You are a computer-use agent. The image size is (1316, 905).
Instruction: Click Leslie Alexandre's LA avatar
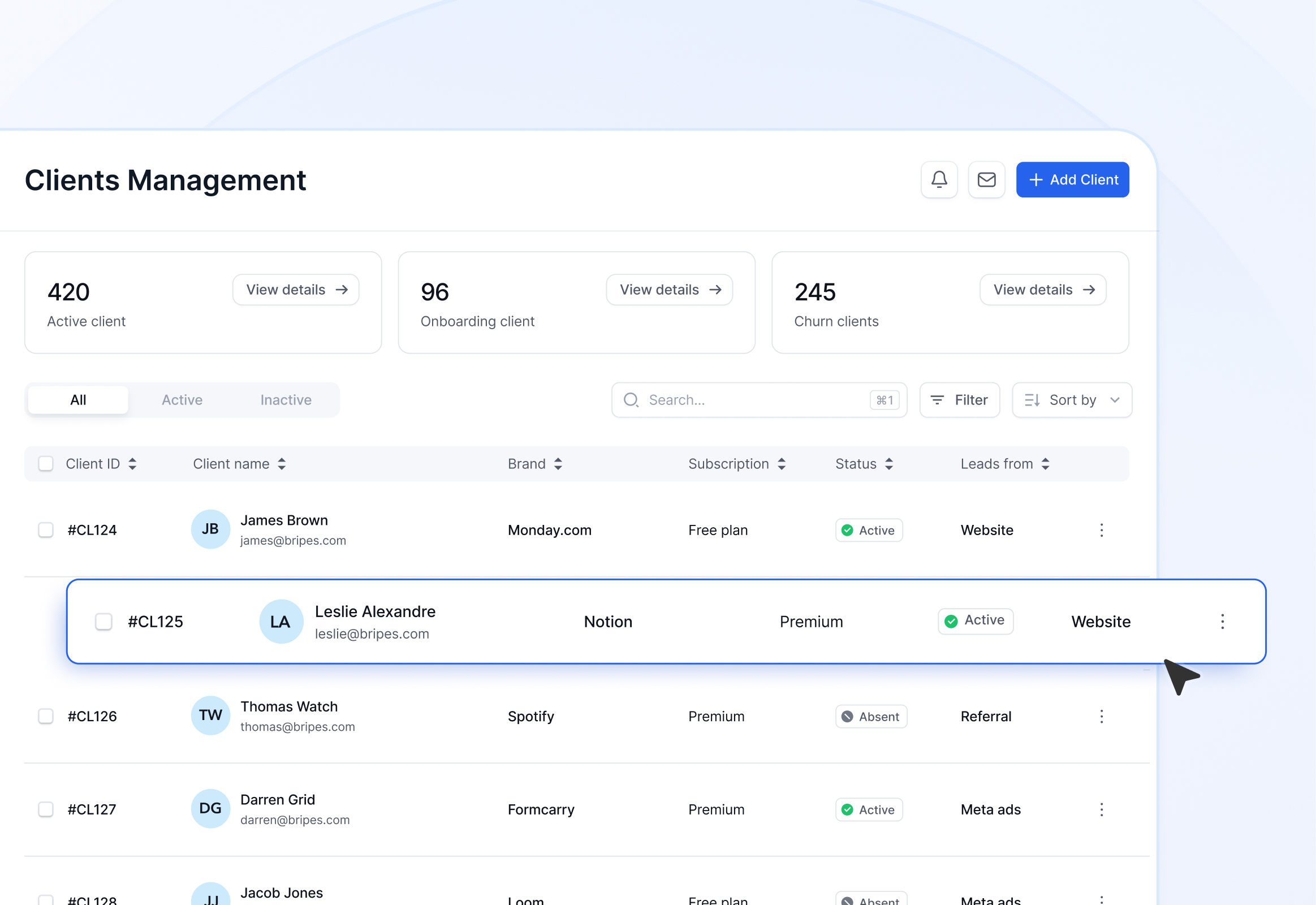281,622
